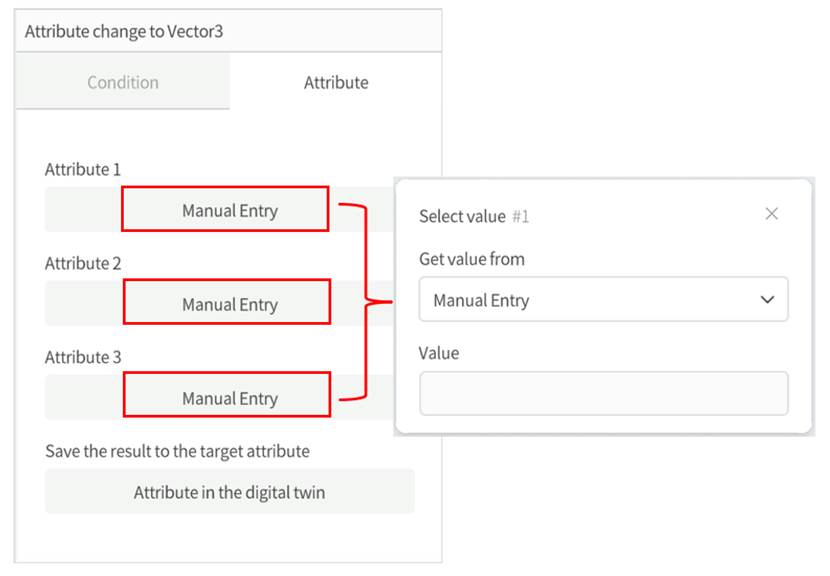Expand the Get value from dropdown
This screenshot has height=576, width=830.
pos(603,300)
